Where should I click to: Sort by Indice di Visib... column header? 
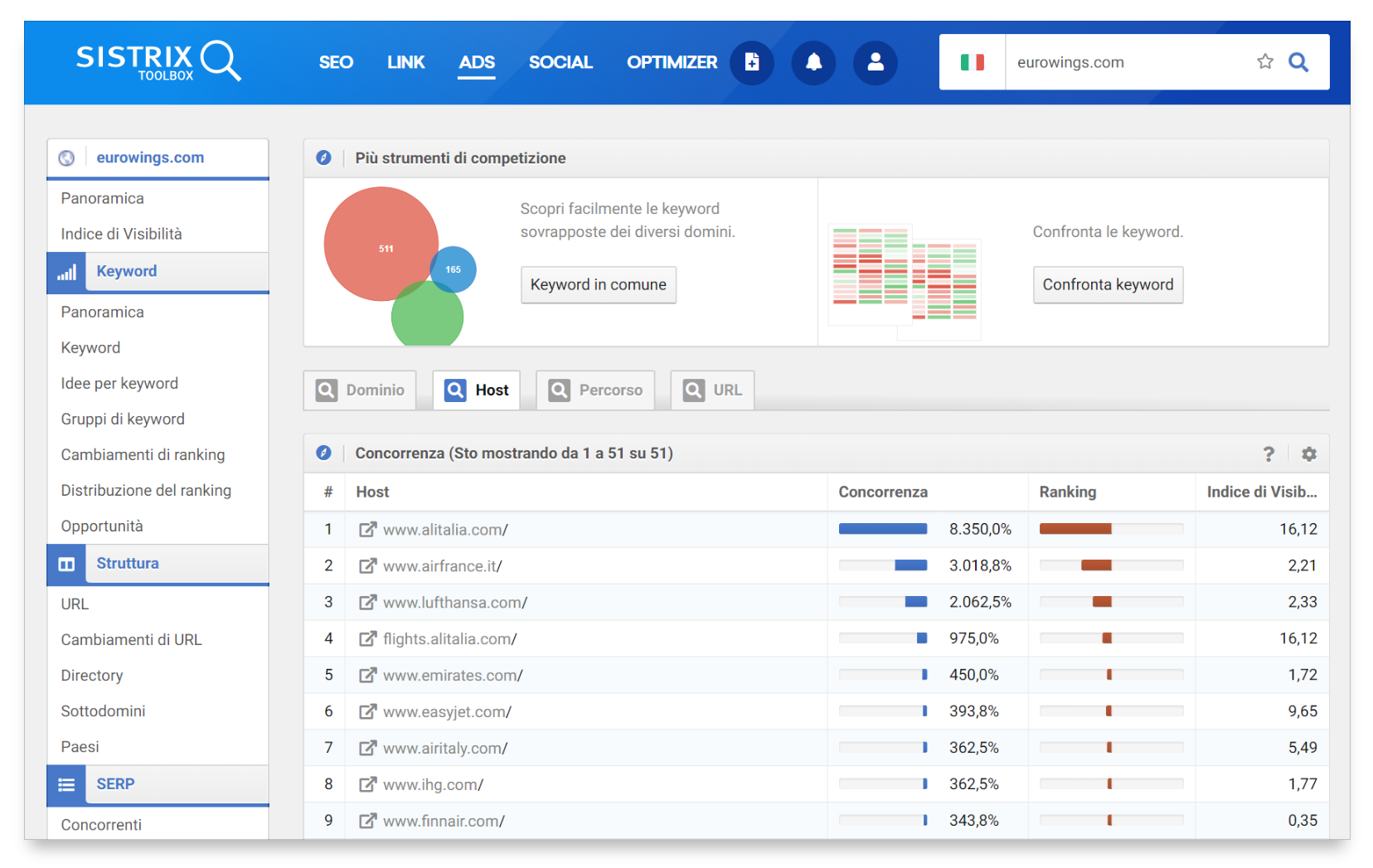click(1262, 492)
